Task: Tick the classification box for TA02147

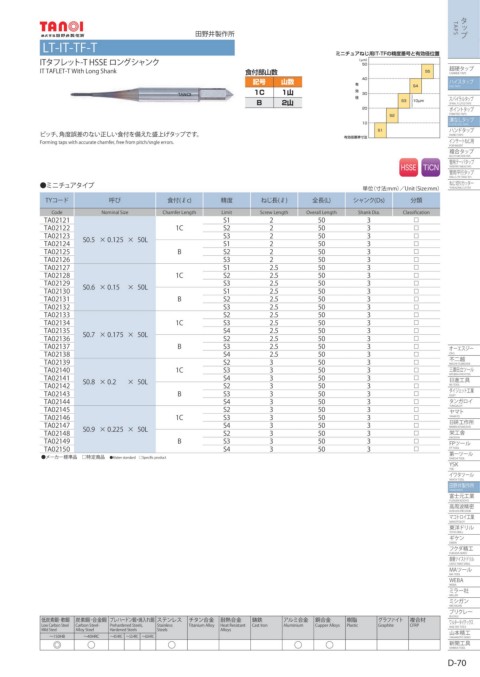Action: click(x=416, y=425)
